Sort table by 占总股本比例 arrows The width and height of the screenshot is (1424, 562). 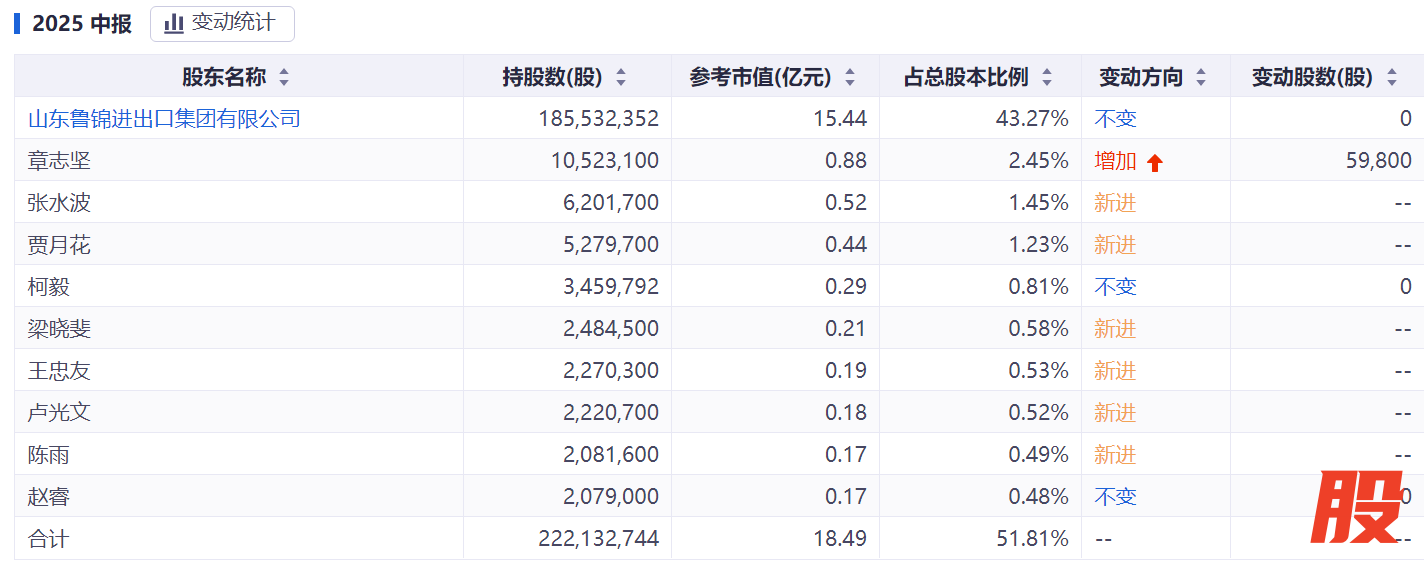1047,77
